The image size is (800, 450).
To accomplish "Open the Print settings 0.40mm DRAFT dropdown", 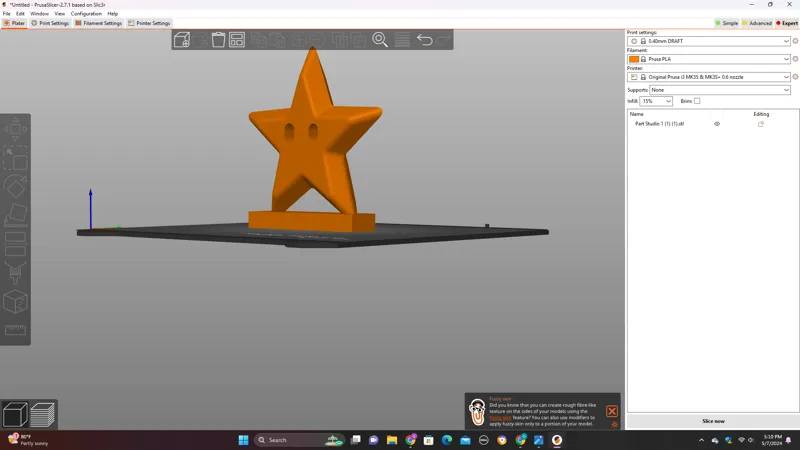I will tap(709, 41).
